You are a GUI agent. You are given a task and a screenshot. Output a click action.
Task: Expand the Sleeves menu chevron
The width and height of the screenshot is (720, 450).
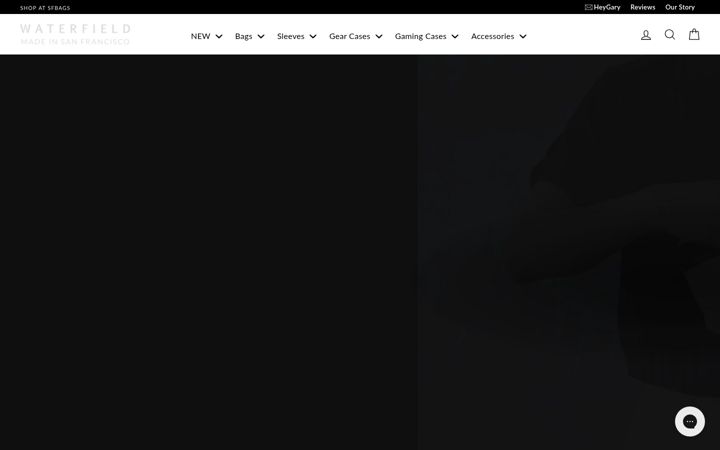click(313, 36)
